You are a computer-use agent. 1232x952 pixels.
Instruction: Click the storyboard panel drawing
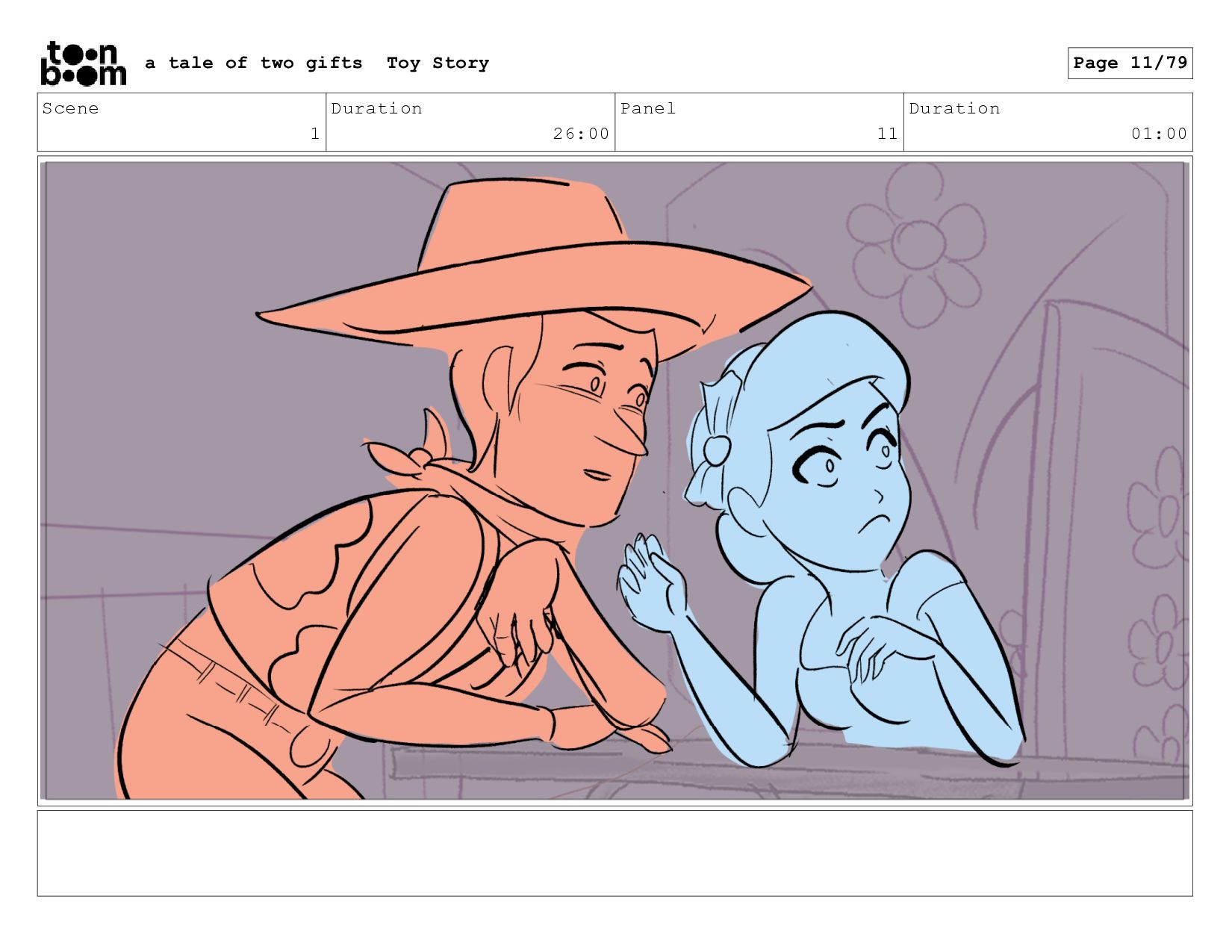(x=615, y=480)
